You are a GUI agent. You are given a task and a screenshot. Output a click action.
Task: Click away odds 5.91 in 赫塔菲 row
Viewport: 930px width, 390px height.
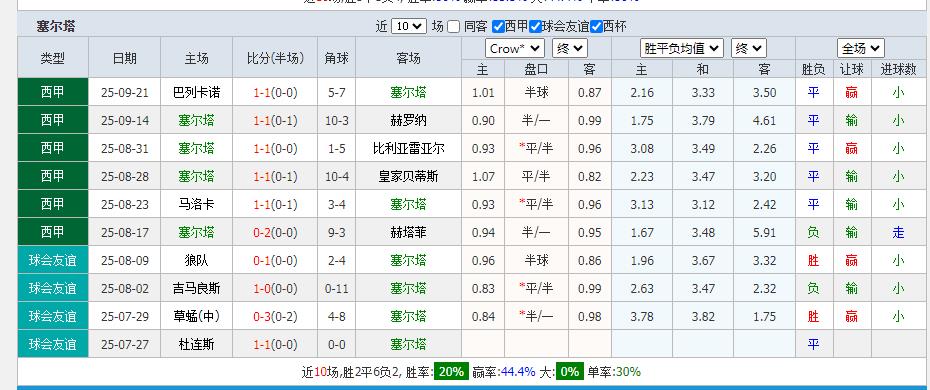(764, 232)
